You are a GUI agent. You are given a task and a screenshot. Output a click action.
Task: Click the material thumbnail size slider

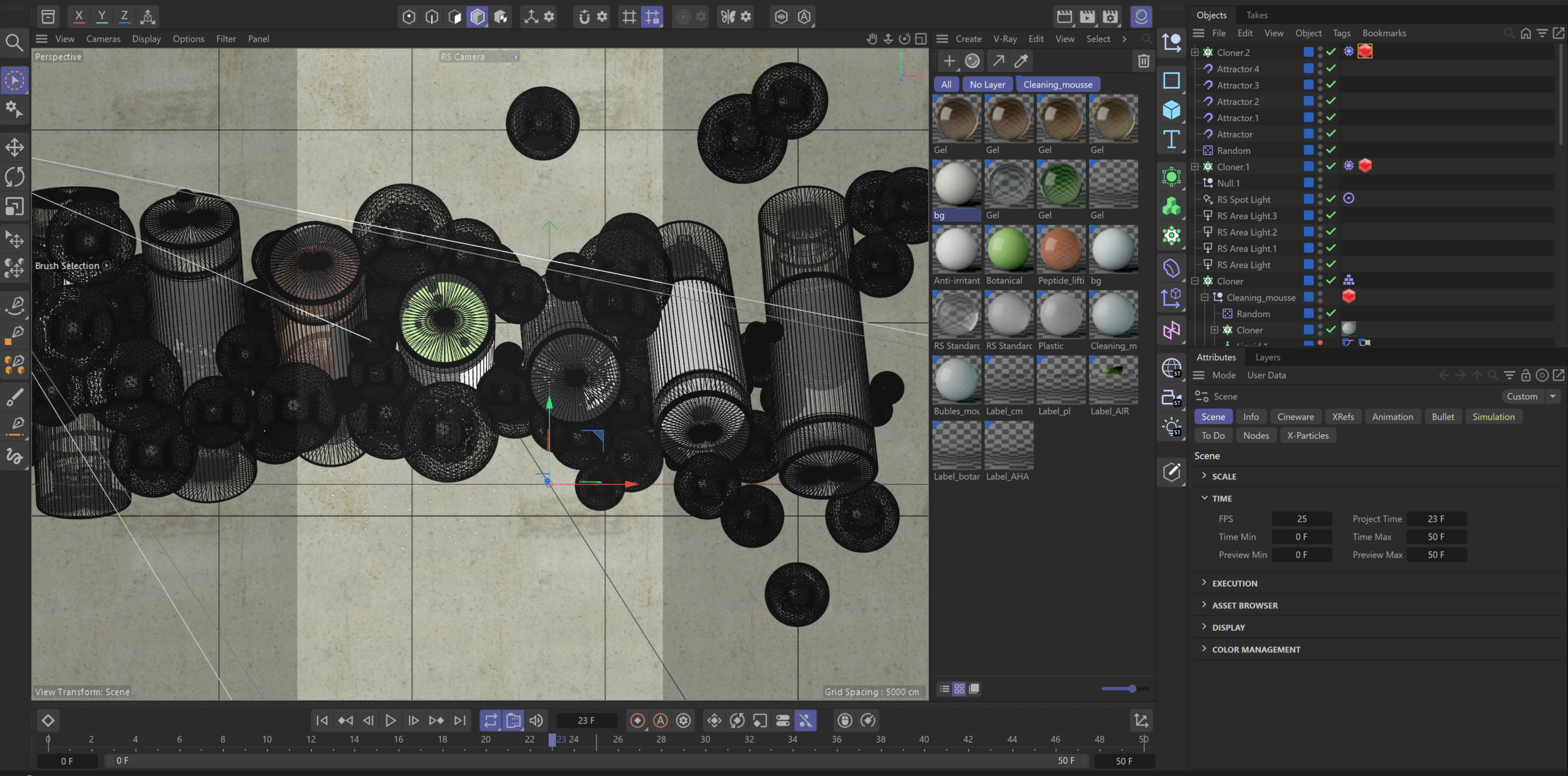pos(1132,689)
